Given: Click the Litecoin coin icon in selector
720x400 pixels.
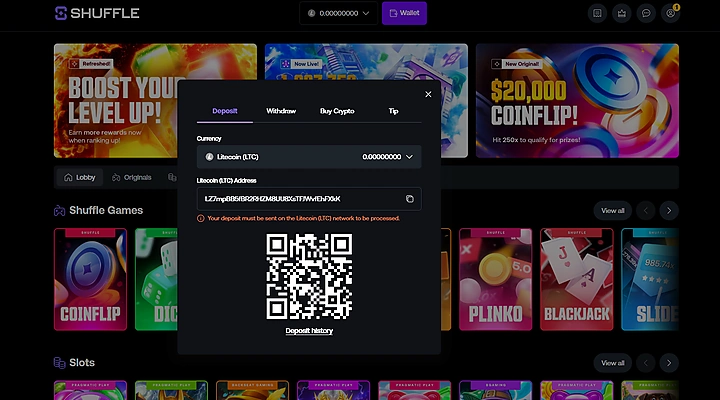Looking at the screenshot, I should (209, 157).
